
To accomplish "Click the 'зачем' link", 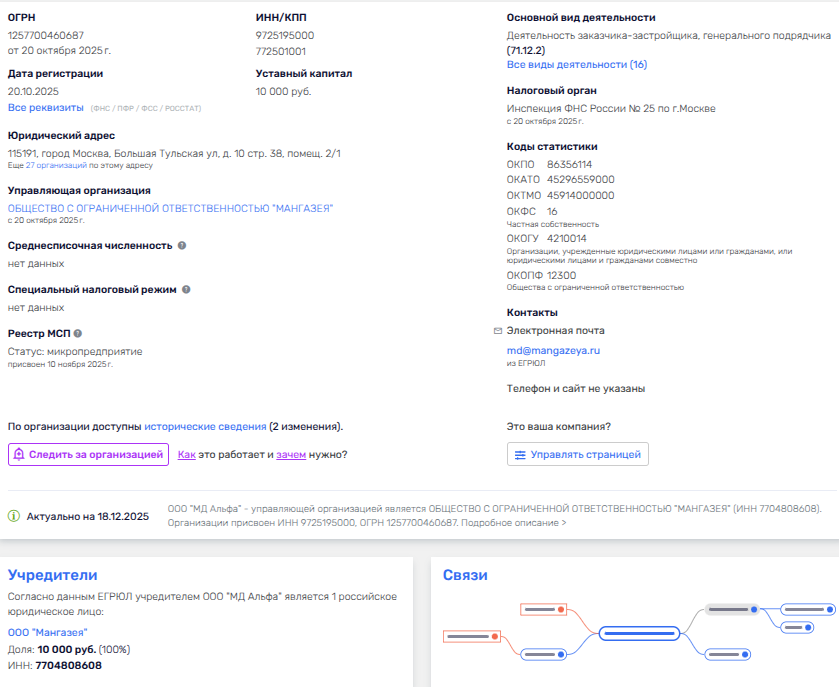I will [x=291, y=455].
